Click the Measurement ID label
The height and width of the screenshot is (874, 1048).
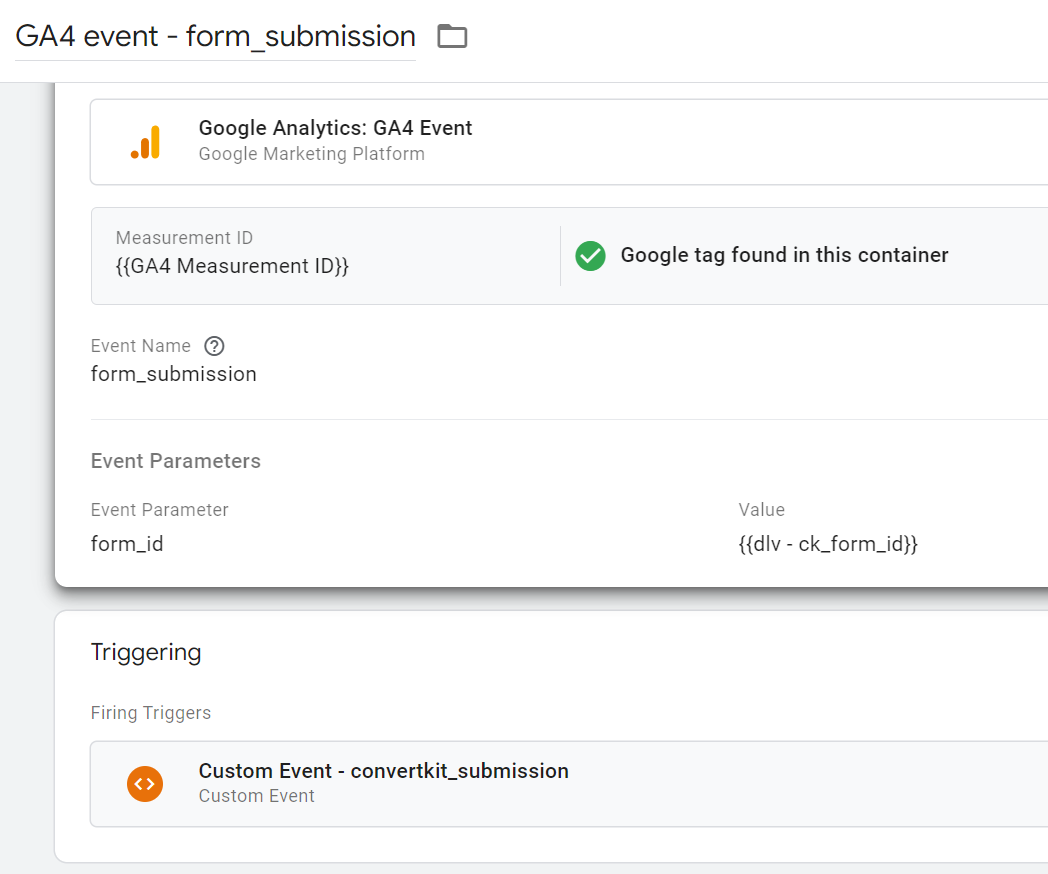[x=184, y=238]
